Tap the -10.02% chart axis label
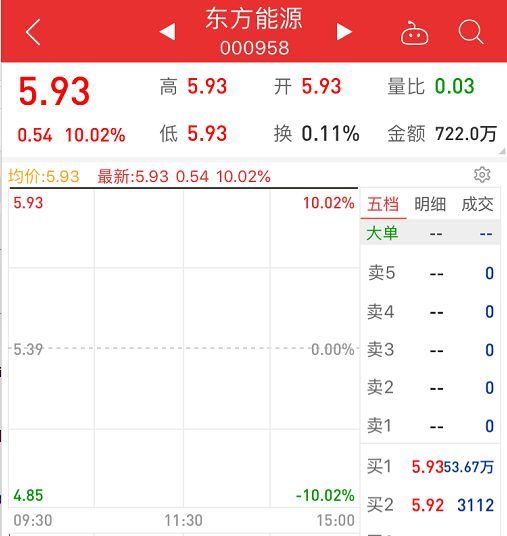Image resolution: width=507 pixels, height=536 pixels. [325, 495]
